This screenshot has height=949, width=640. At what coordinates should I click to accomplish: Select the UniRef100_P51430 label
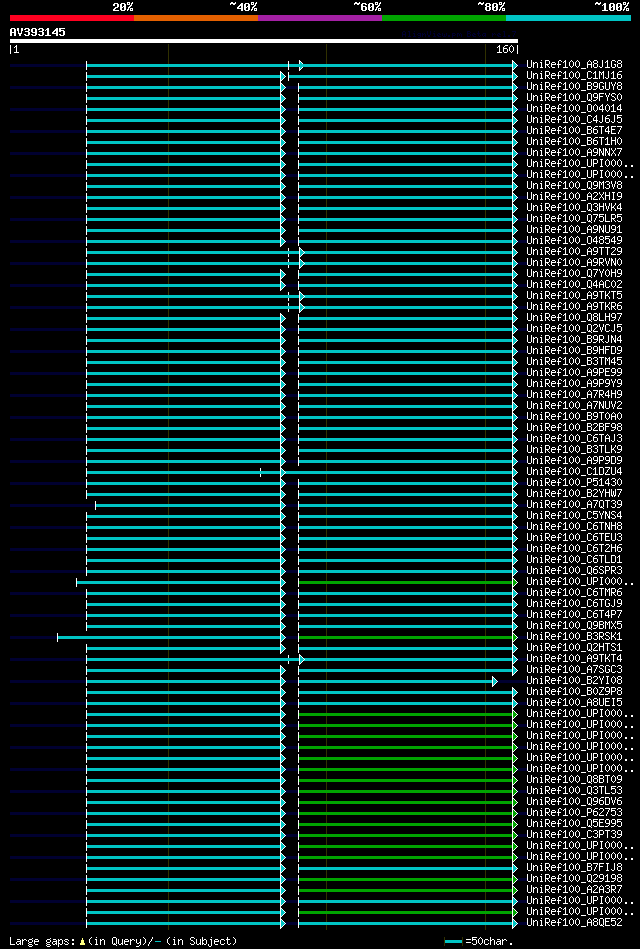point(574,482)
